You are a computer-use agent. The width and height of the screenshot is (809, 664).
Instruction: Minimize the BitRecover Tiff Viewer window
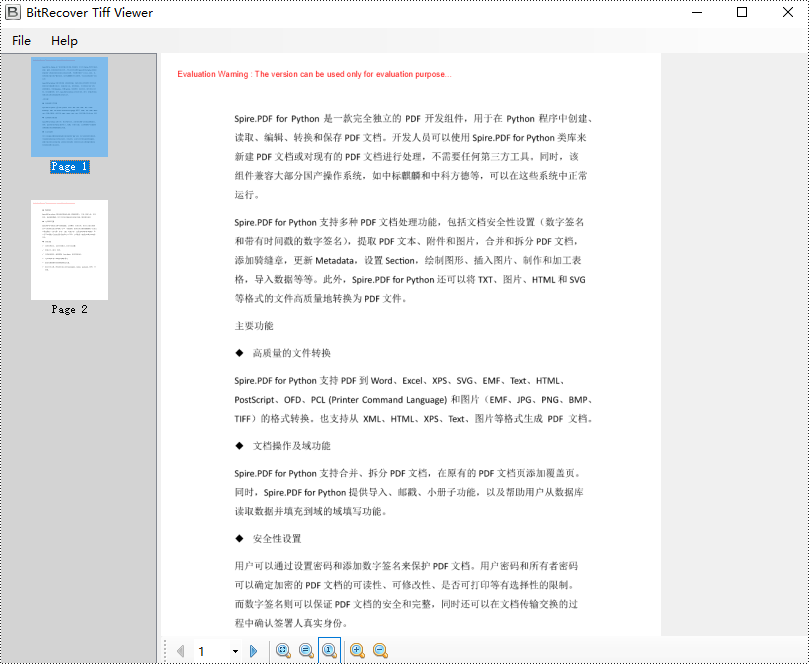pyautogui.click(x=697, y=12)
